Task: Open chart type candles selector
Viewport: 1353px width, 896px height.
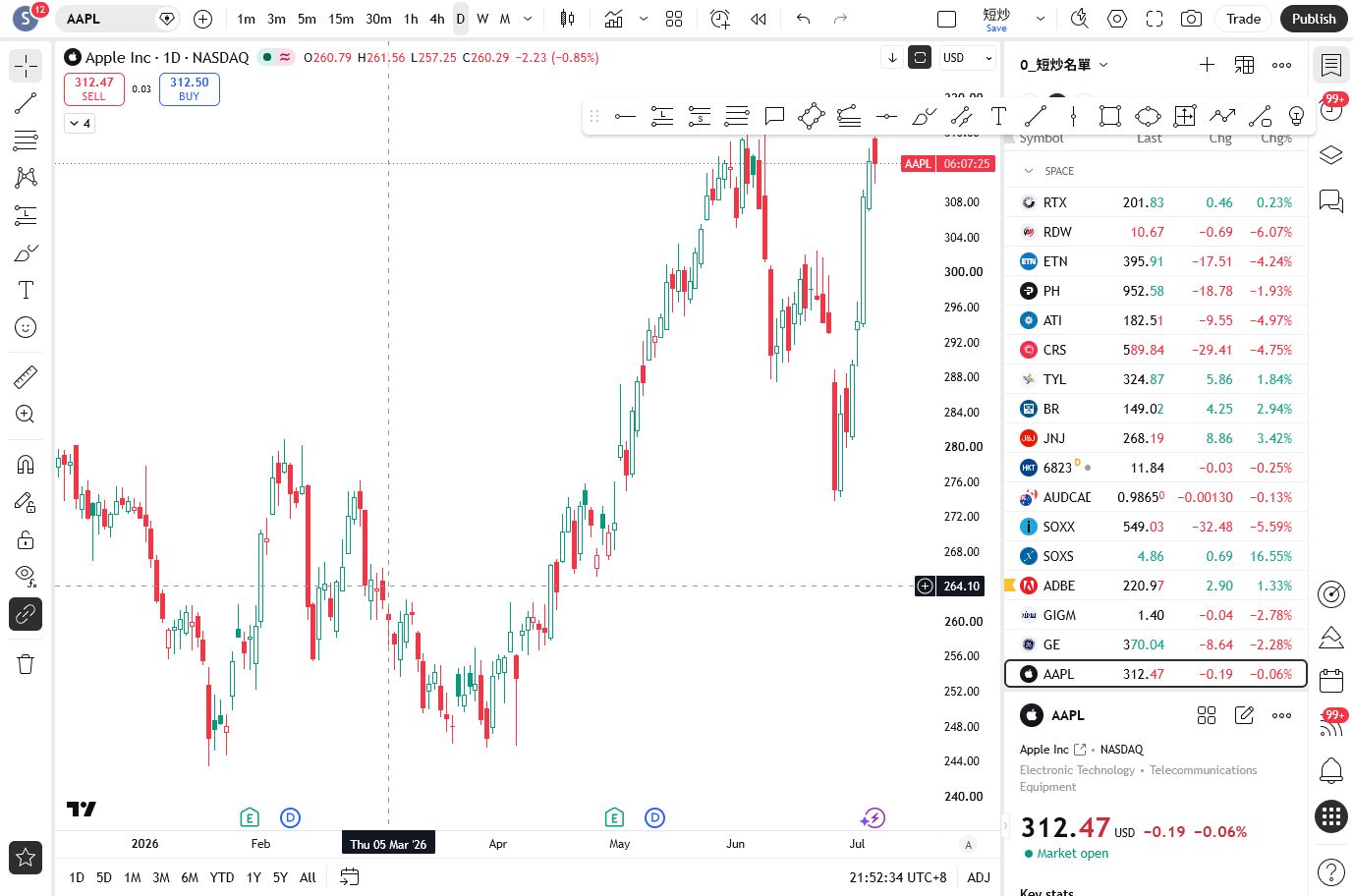Action: point(567,19)
